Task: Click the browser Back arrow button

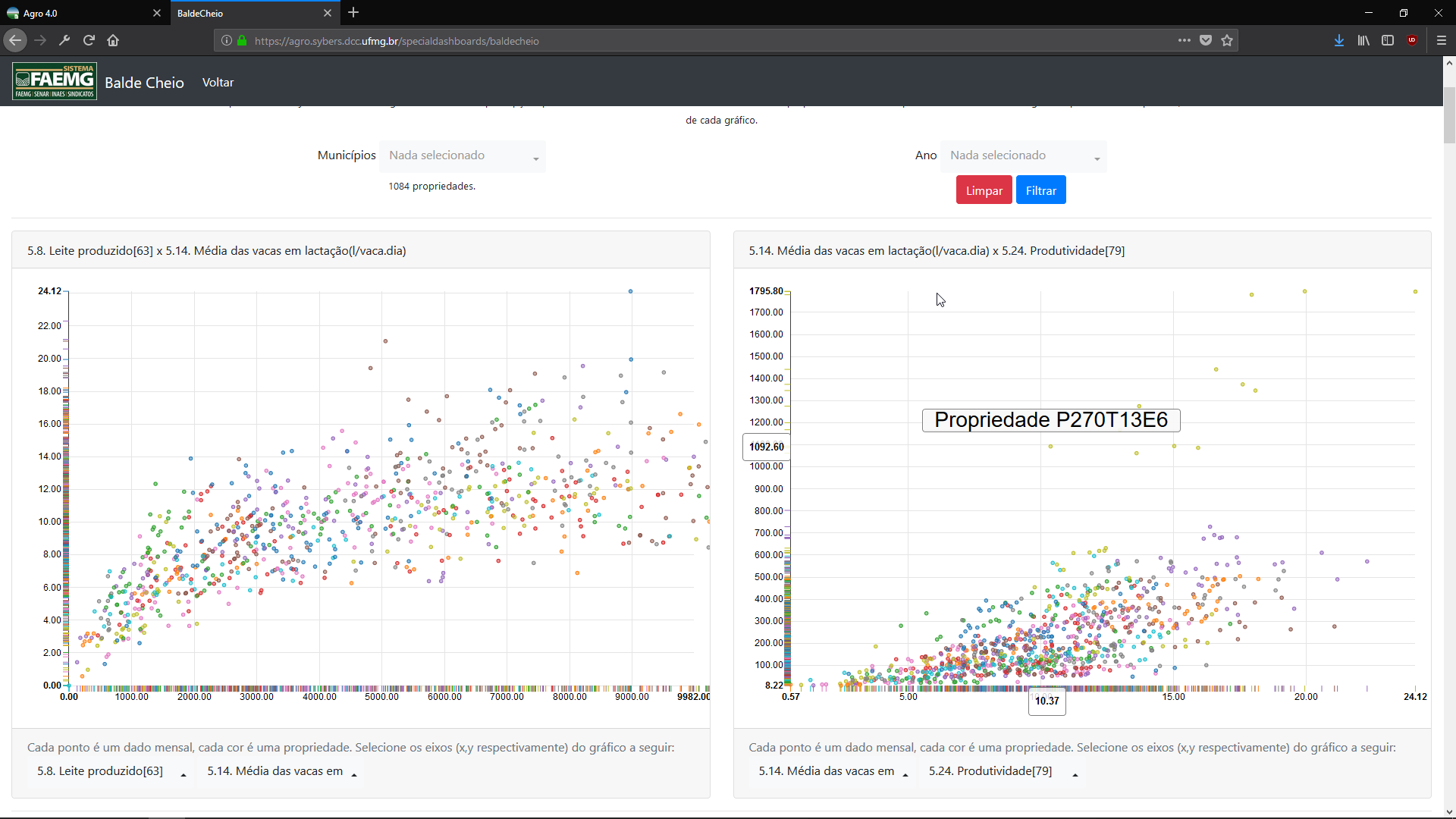Action: (15, 40)
